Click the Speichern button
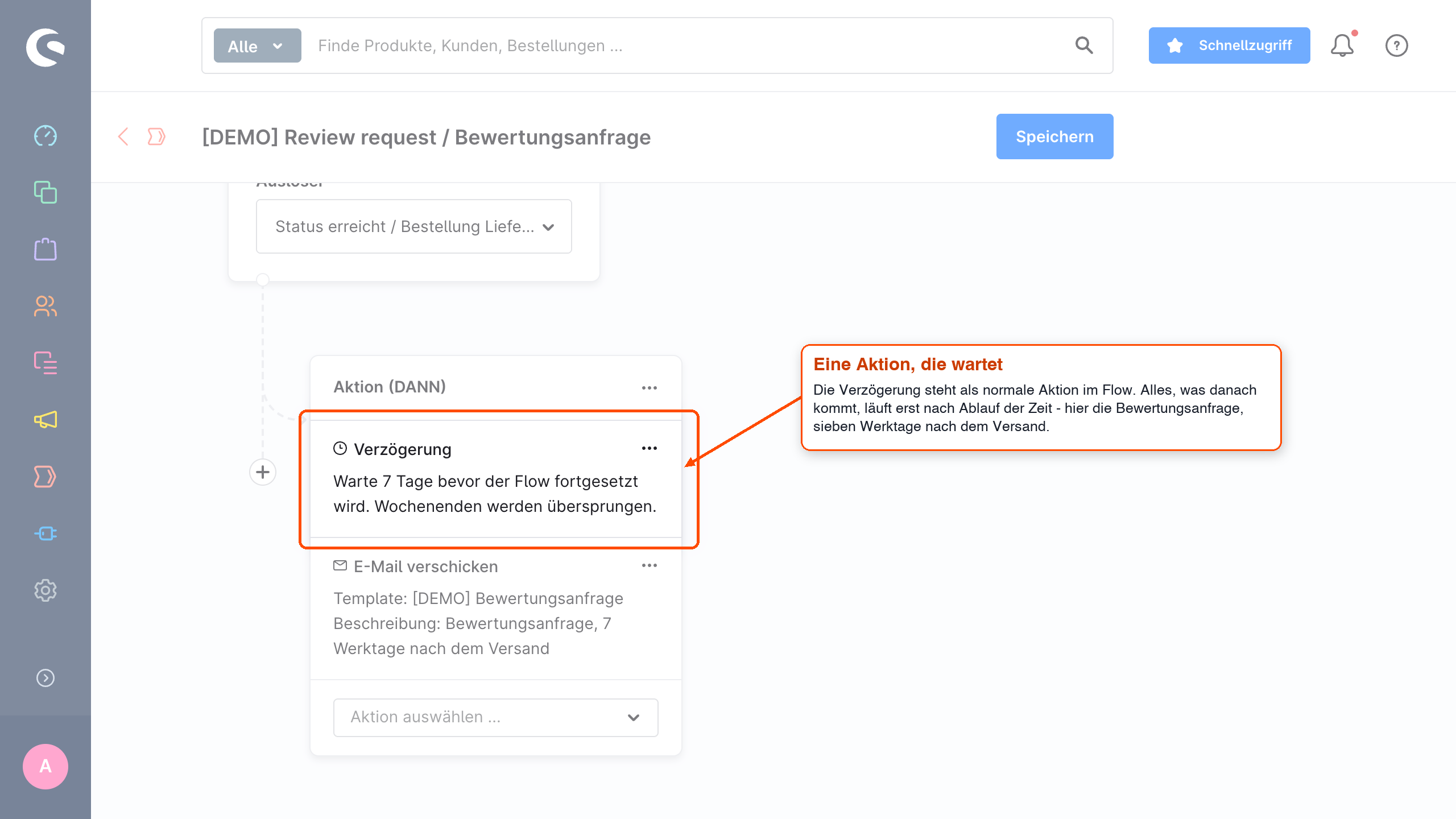The image size is (1456, 819). 1055,136
